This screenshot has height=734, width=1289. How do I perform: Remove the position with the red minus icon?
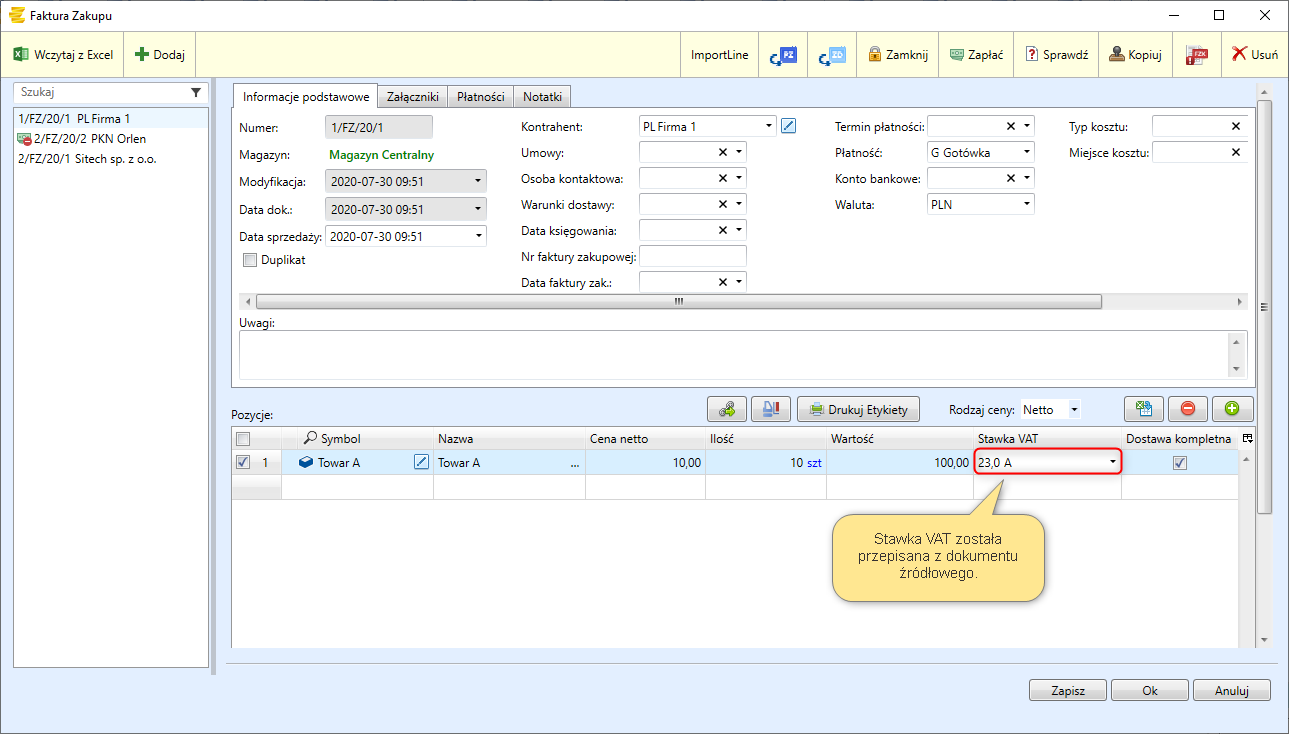1187,408
